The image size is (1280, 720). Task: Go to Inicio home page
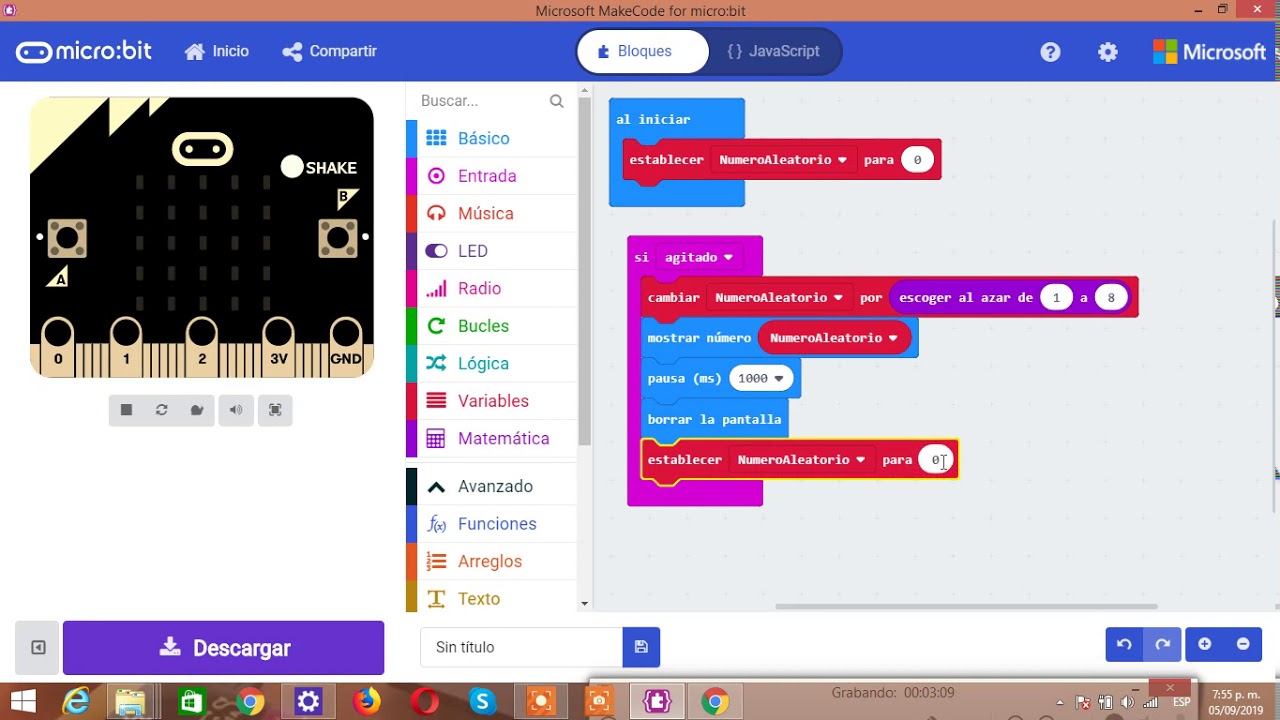click(x=217, y=51)
